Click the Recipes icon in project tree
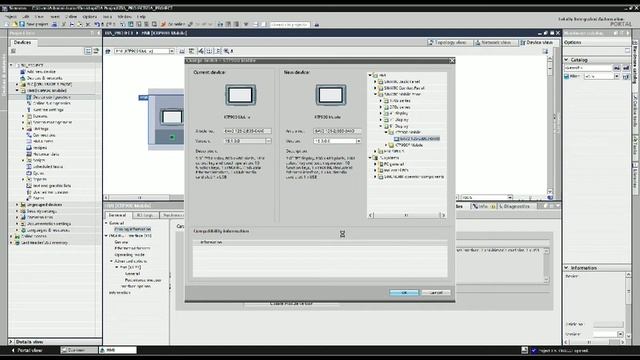This screenshot has height=360, width=640. tap(29, 148)
